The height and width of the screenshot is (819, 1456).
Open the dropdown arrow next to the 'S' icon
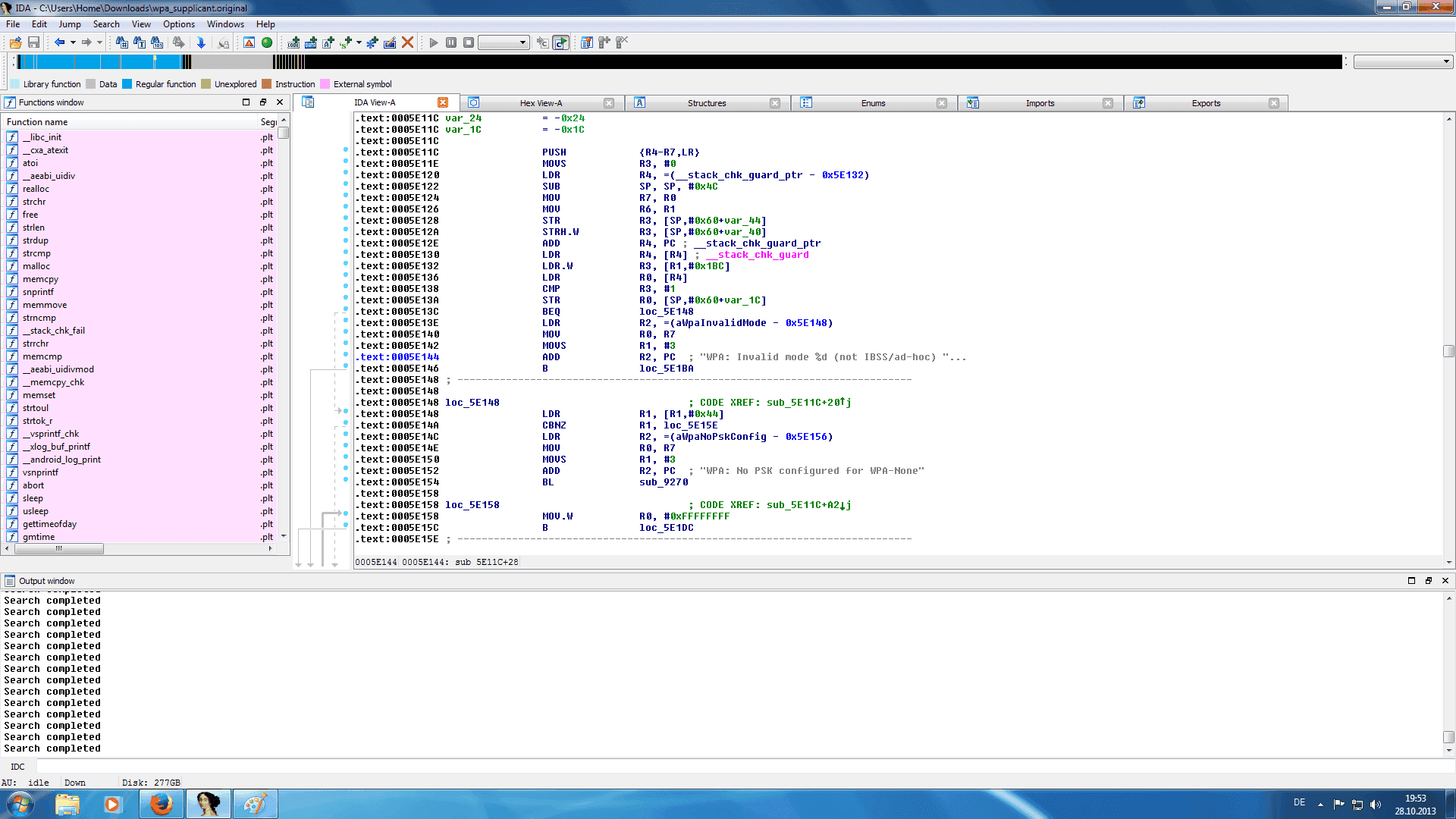tap(359, 42)
